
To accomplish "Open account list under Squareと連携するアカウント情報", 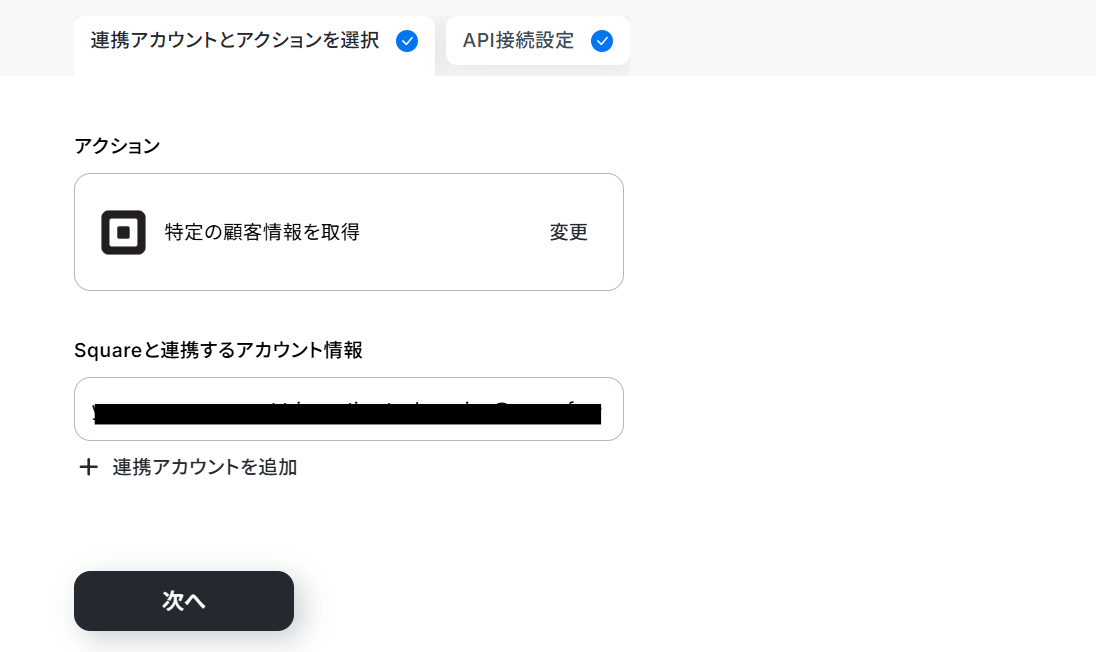I will (349, 409).
